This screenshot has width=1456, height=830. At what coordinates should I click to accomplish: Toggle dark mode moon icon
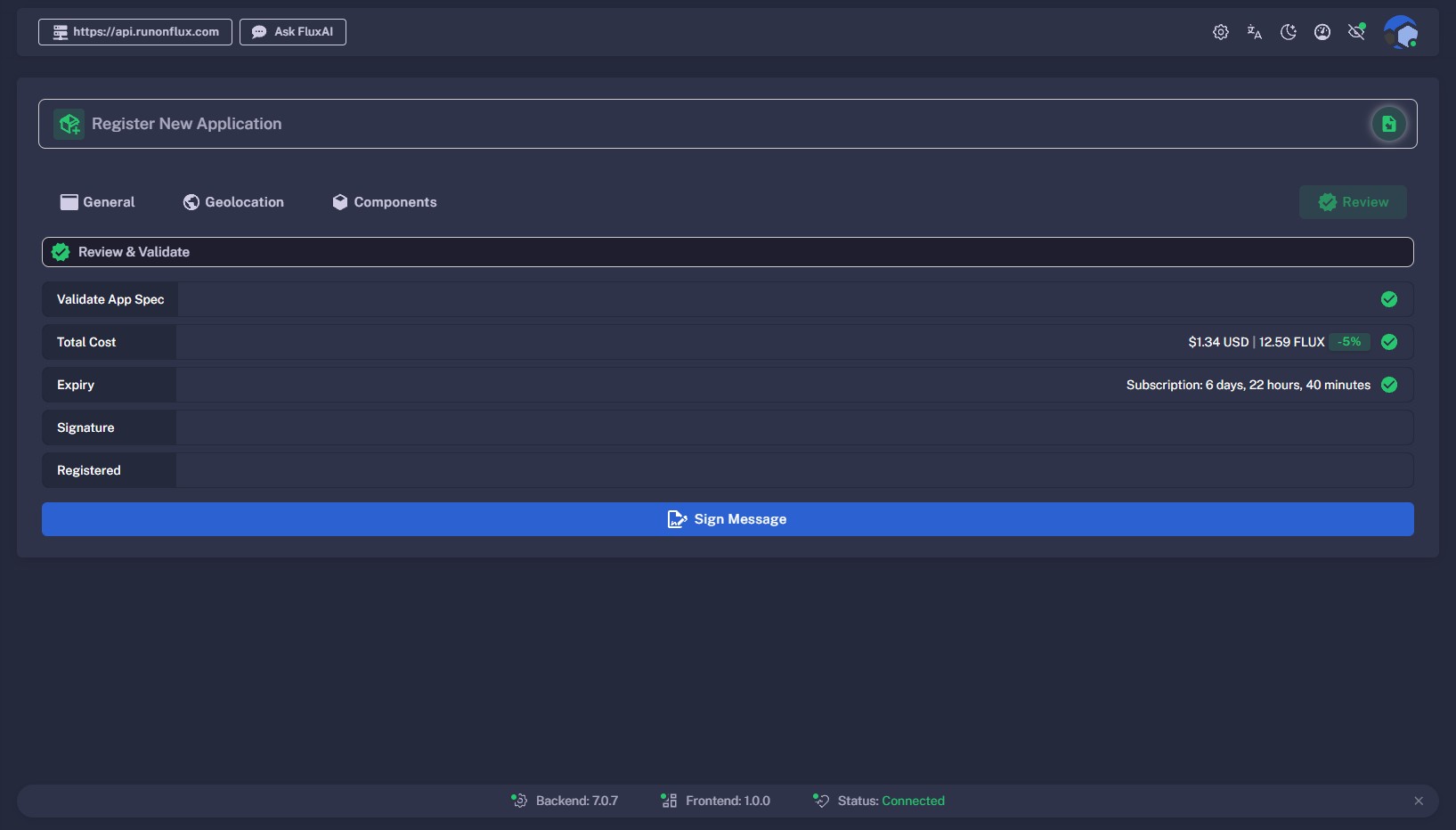[1288, 32]
